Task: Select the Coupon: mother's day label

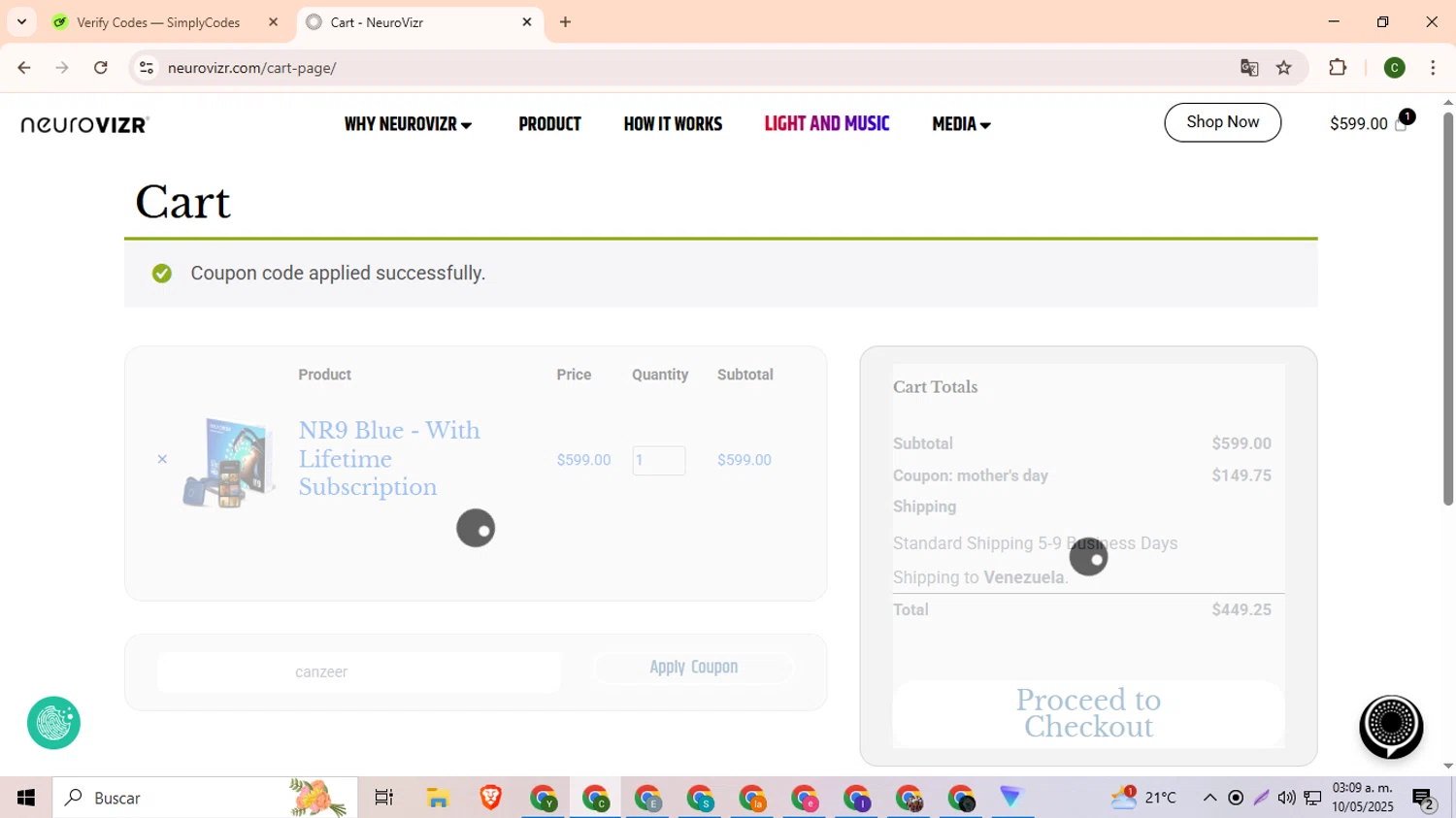Action: click(x=971, y=475)
